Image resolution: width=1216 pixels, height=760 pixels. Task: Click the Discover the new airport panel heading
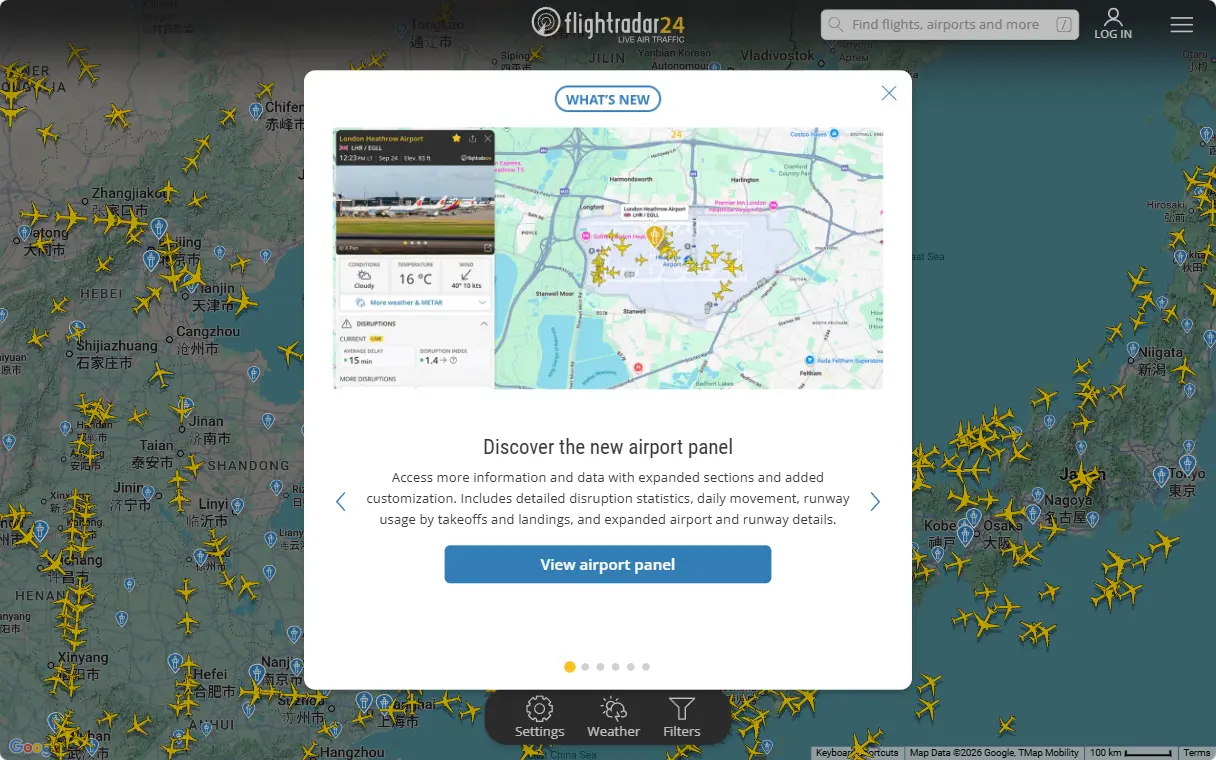tap(608, 447)
